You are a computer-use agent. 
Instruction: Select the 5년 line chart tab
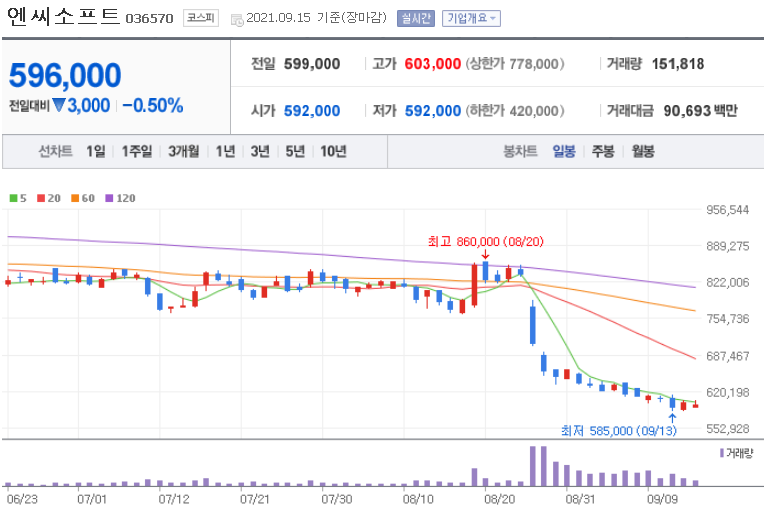295,152
